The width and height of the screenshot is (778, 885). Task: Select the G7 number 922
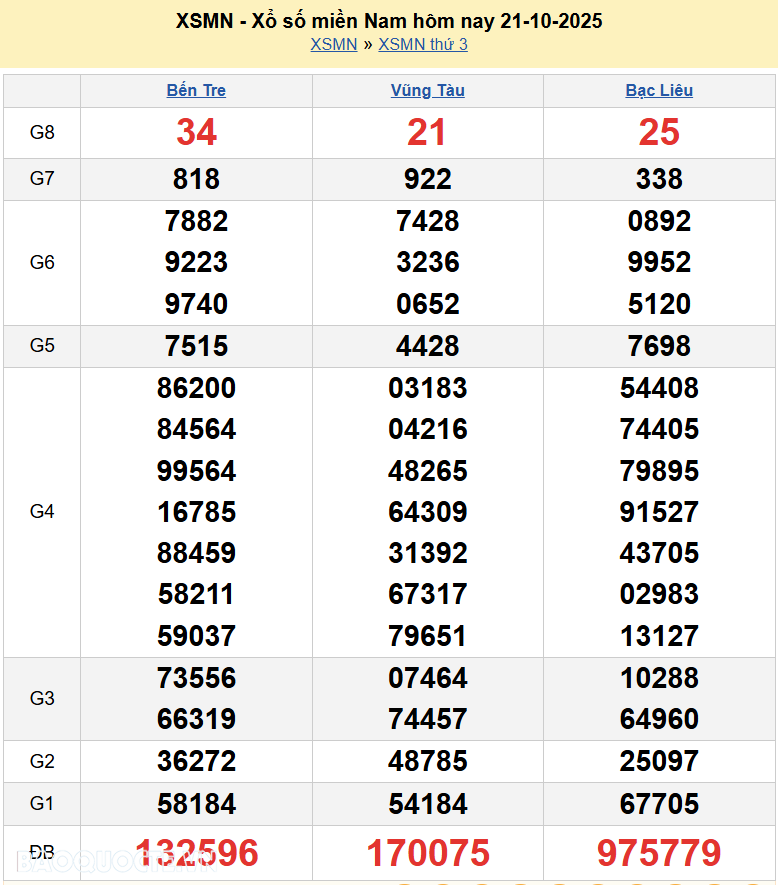coord(427,179)
